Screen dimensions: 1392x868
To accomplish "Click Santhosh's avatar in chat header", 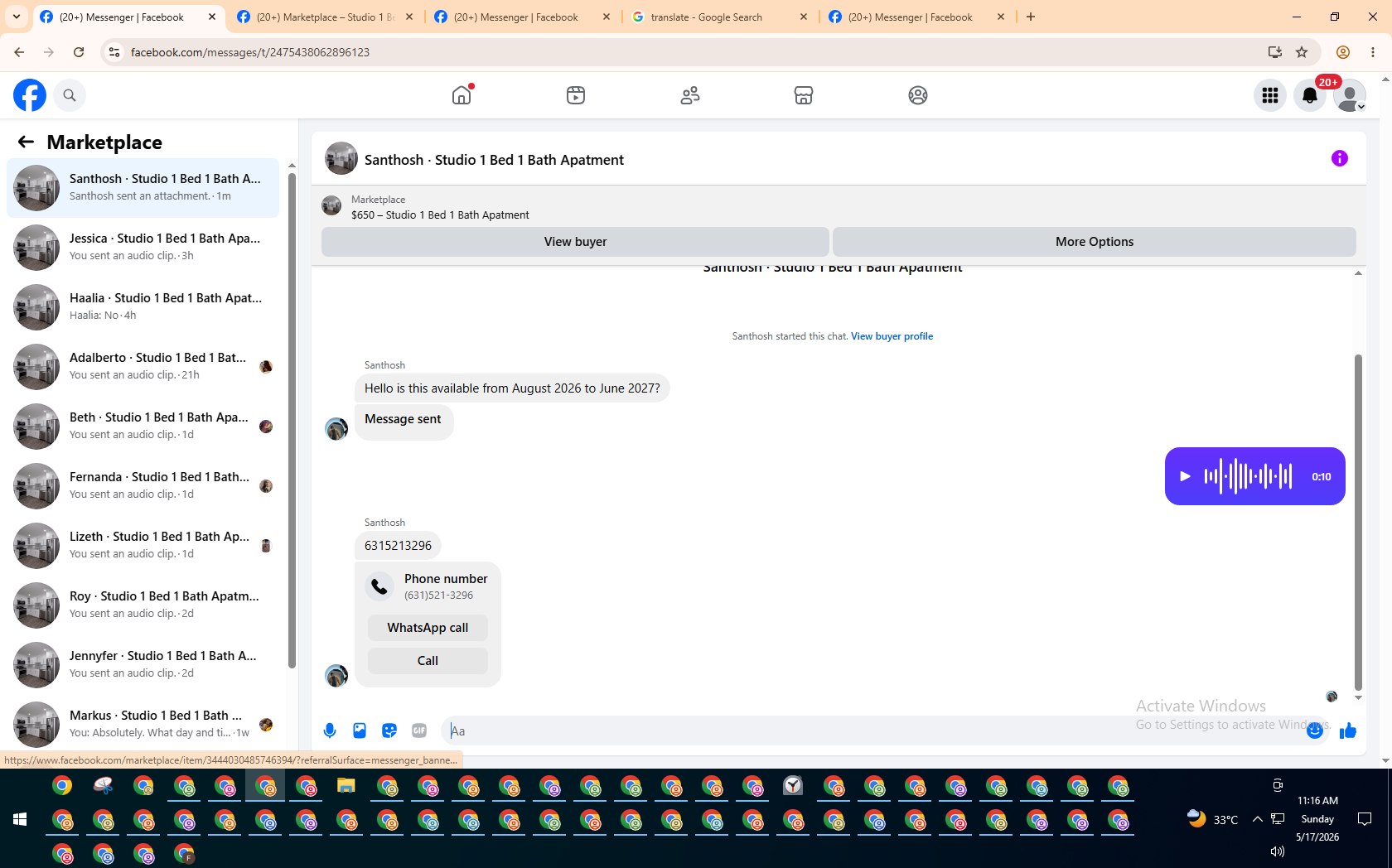I will (341, 158).
